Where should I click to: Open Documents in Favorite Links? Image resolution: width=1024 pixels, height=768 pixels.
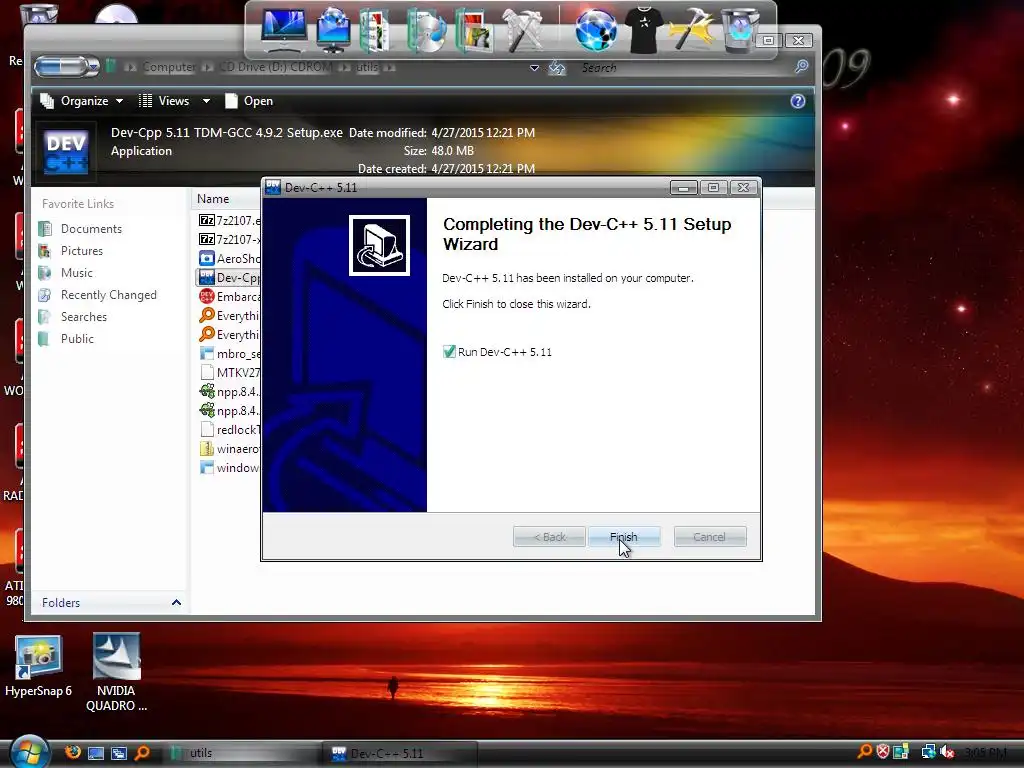[x=91, y=229]
